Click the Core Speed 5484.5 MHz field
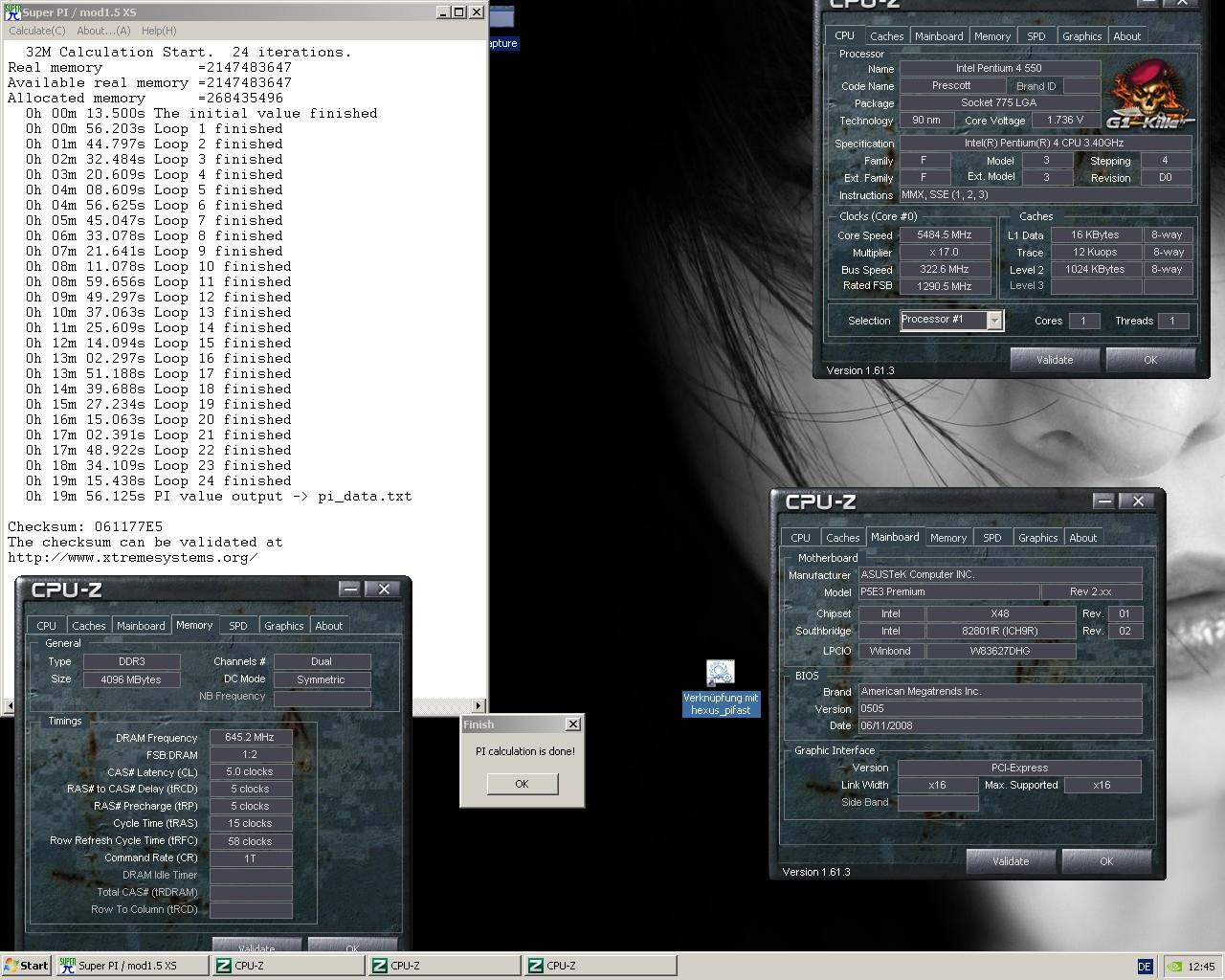The width and height of the screenshot is (1225, 980). pyautogui.click(x=944, y=235)
